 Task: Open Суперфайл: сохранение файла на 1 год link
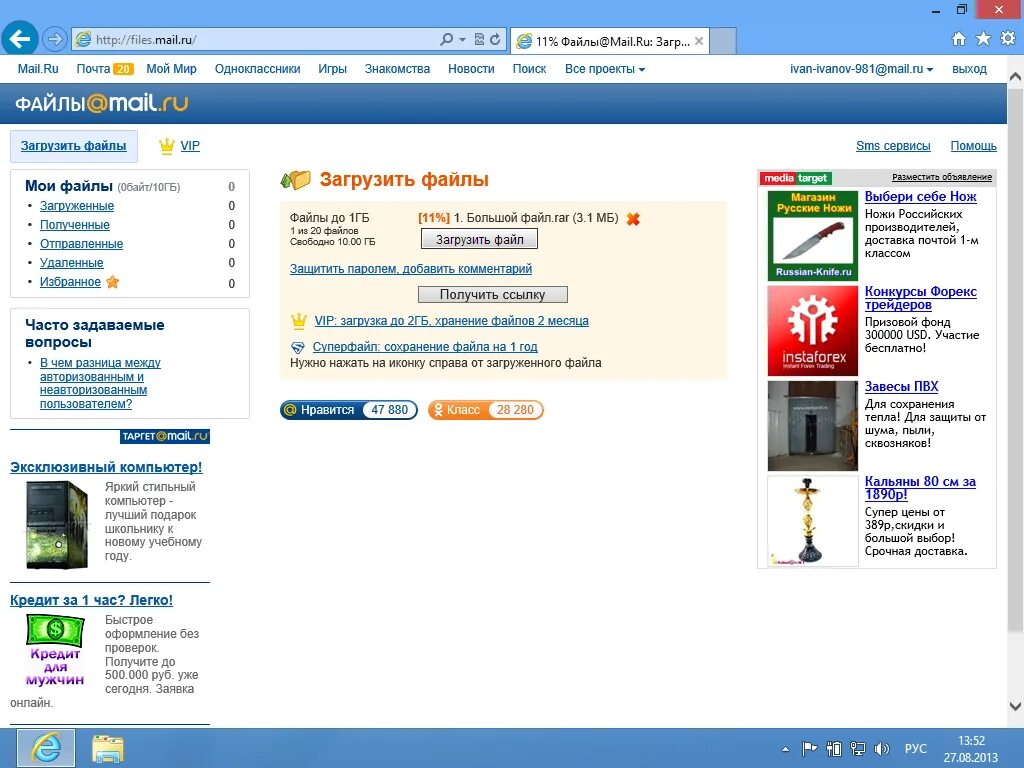pyautogui.click(x=425, y=347)
